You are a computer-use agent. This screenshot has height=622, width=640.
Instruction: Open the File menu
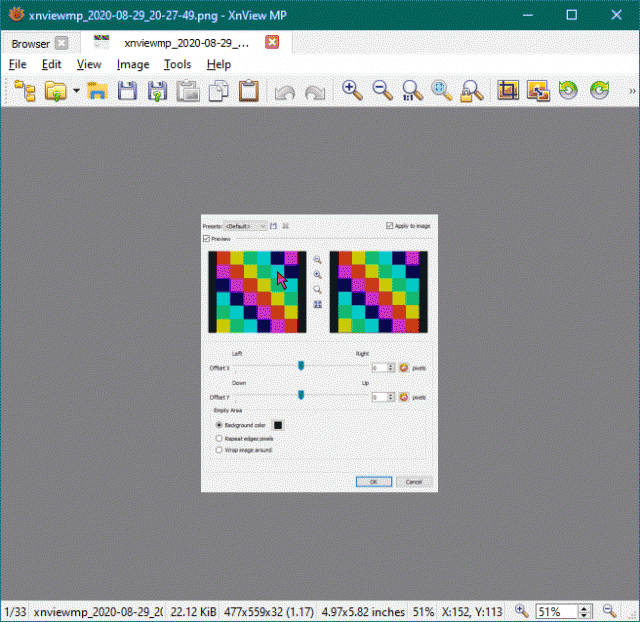coord(18,64)
